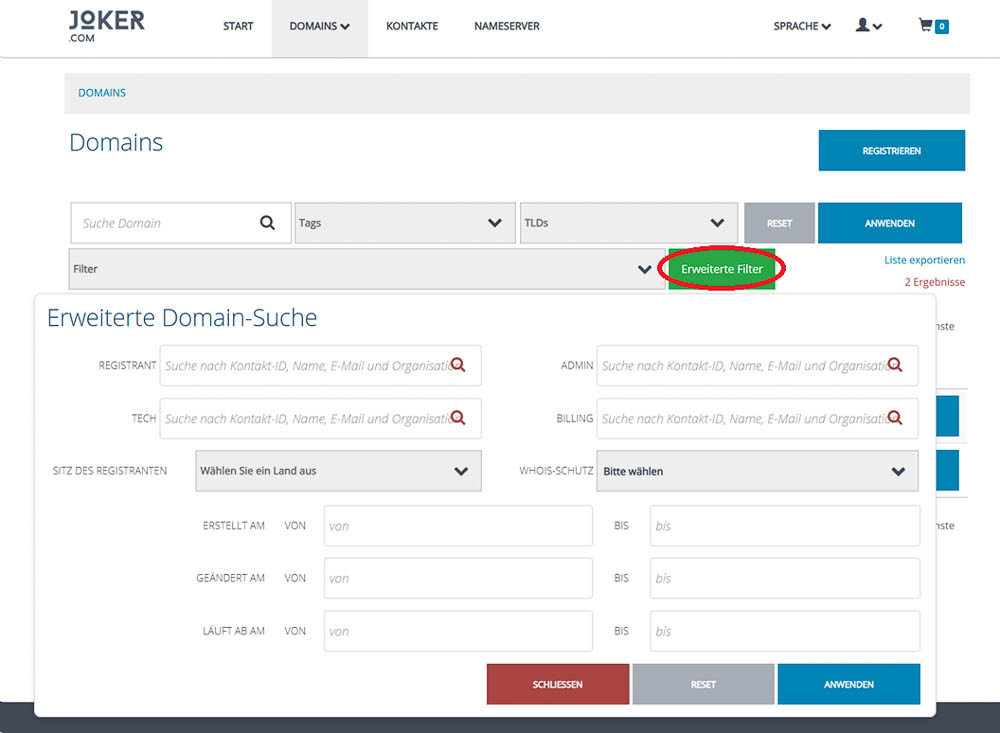Open the Domains menu in navigation
Viewport: 1000px width, 733px height.
tap(319, 26)
